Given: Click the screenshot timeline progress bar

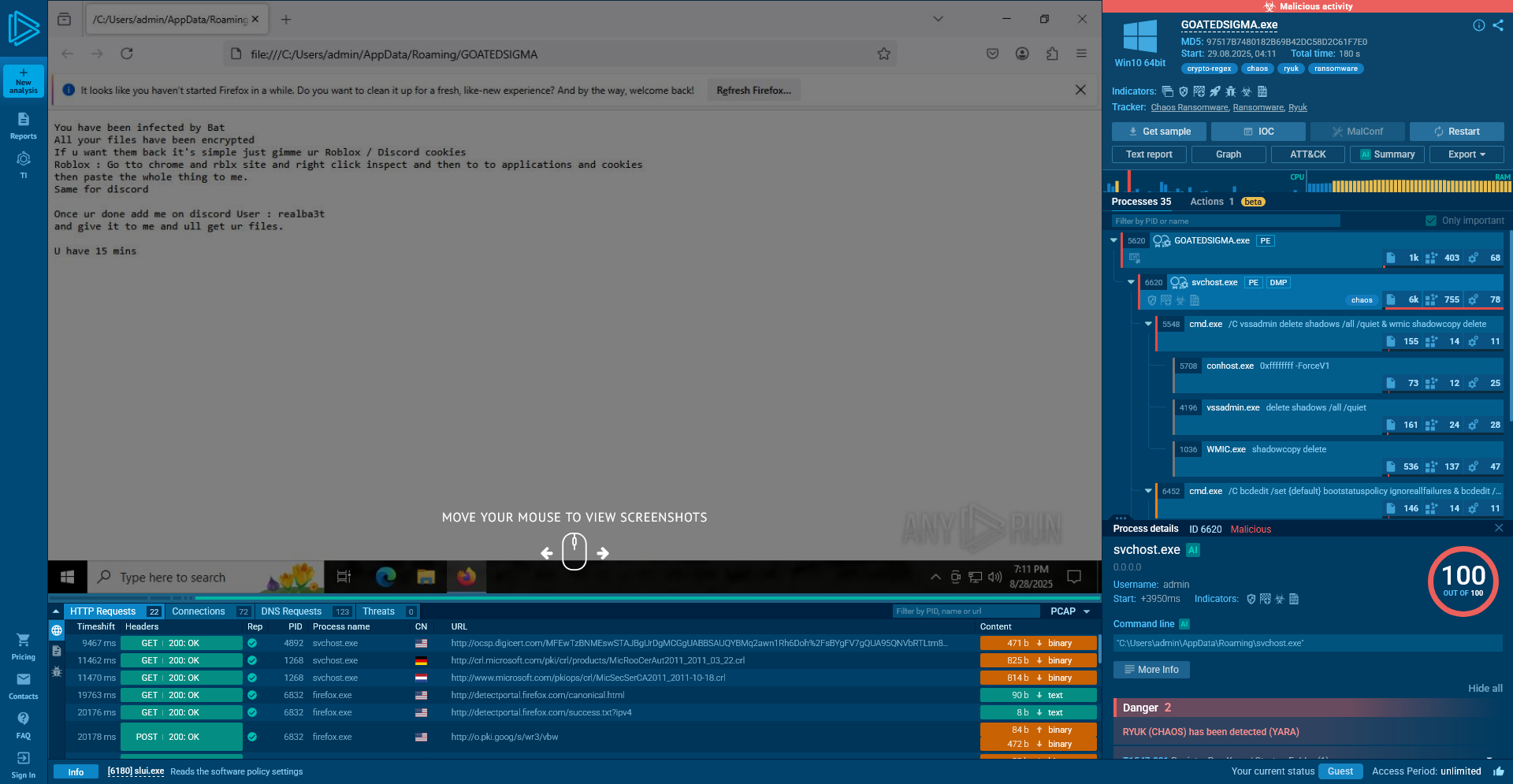Looking at the screenshot, I should point(574,598).
